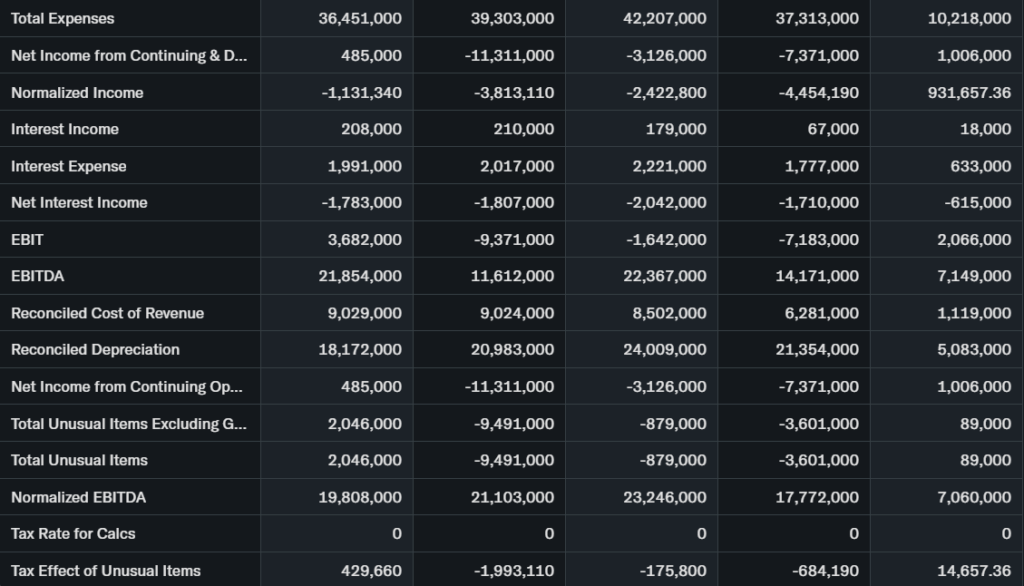Image resolution: width=1024 pixels, height=586 pixels.
Task: Click the Normalized EBITDA row label
Action: (x=78, y=497)
